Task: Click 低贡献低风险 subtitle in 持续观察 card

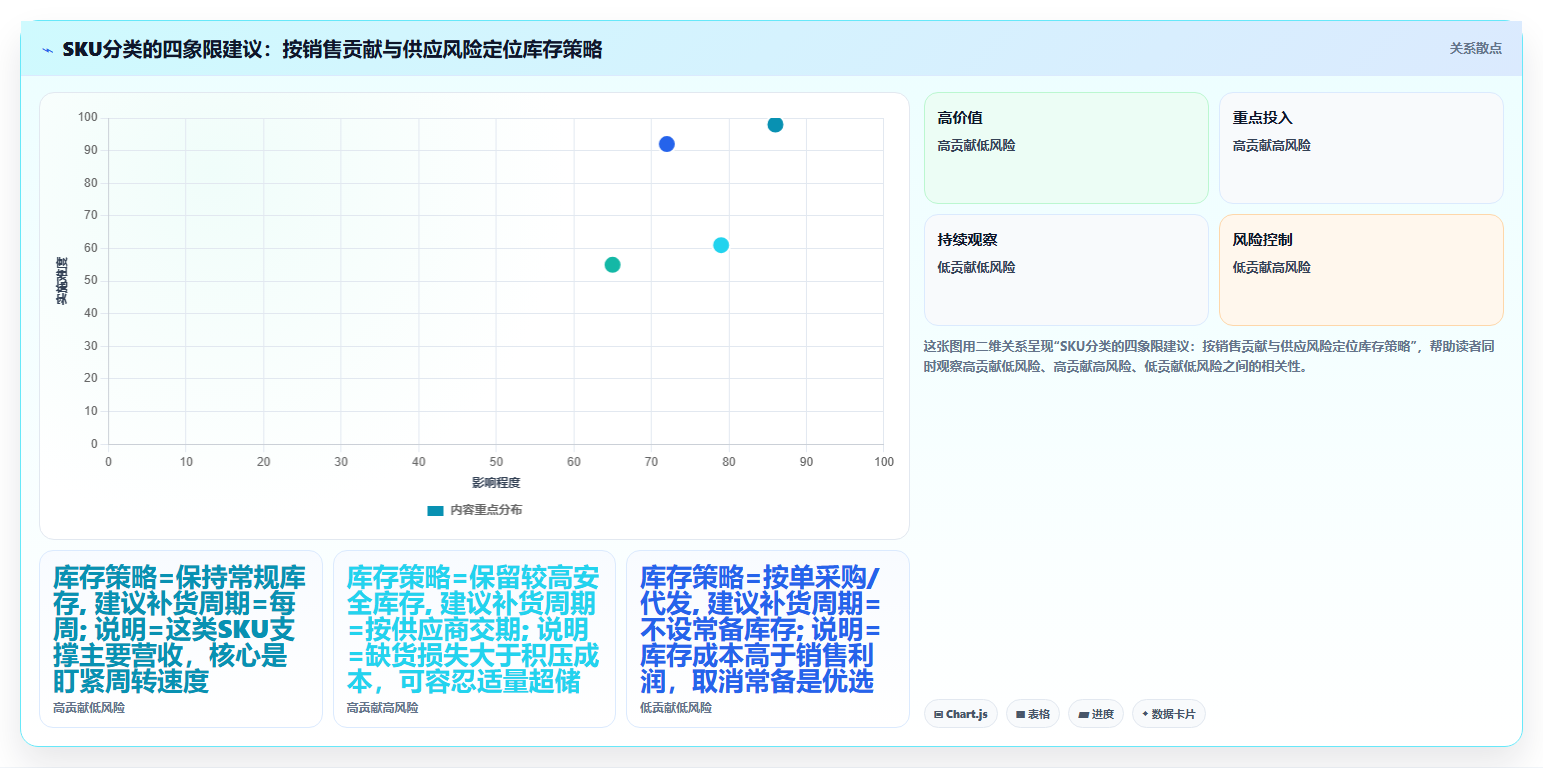Action: [x=976, y=268]
